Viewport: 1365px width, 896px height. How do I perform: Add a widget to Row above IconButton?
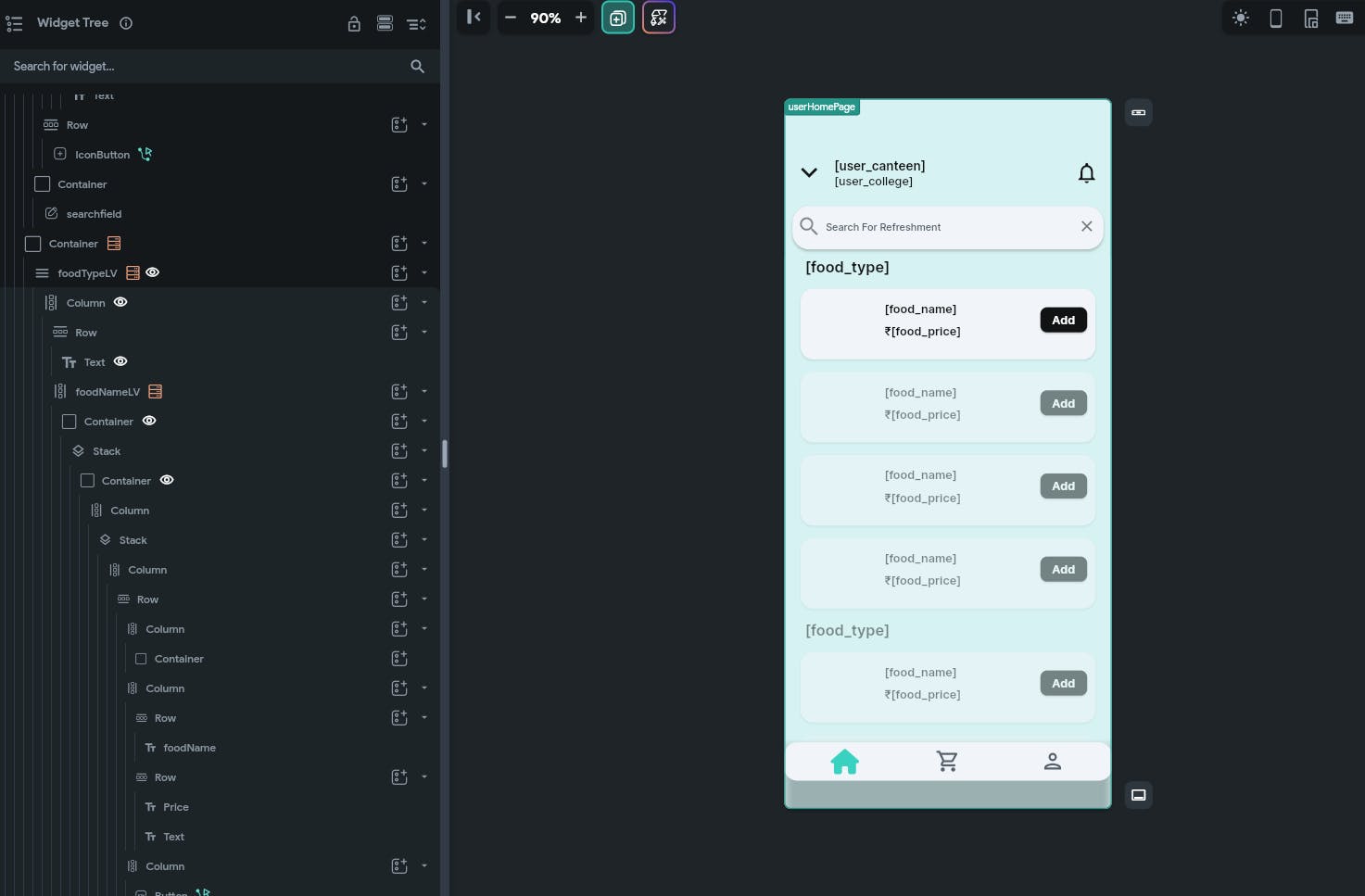pos(399,124)
